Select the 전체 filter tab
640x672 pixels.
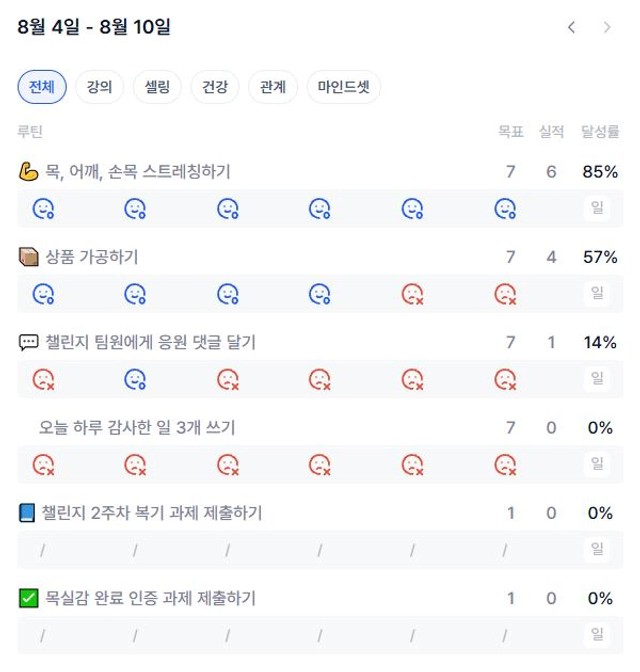(x=42, y=87)
